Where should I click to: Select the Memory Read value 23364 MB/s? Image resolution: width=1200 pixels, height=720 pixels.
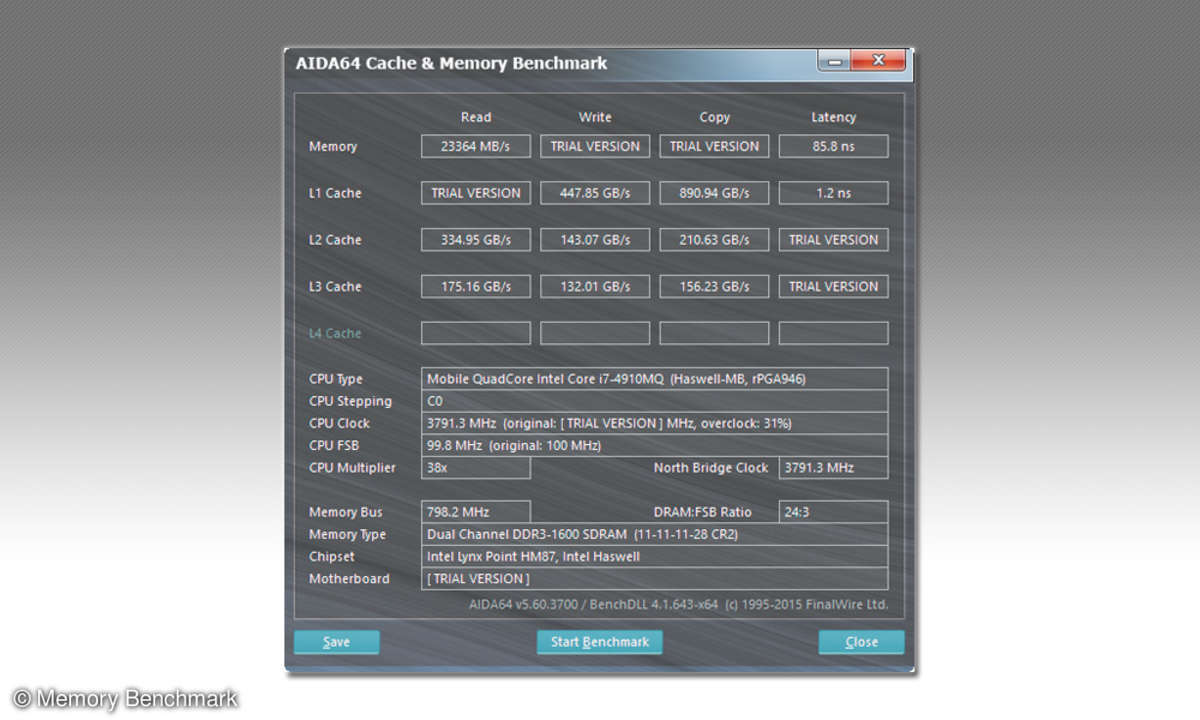click(x=476, y=146)
